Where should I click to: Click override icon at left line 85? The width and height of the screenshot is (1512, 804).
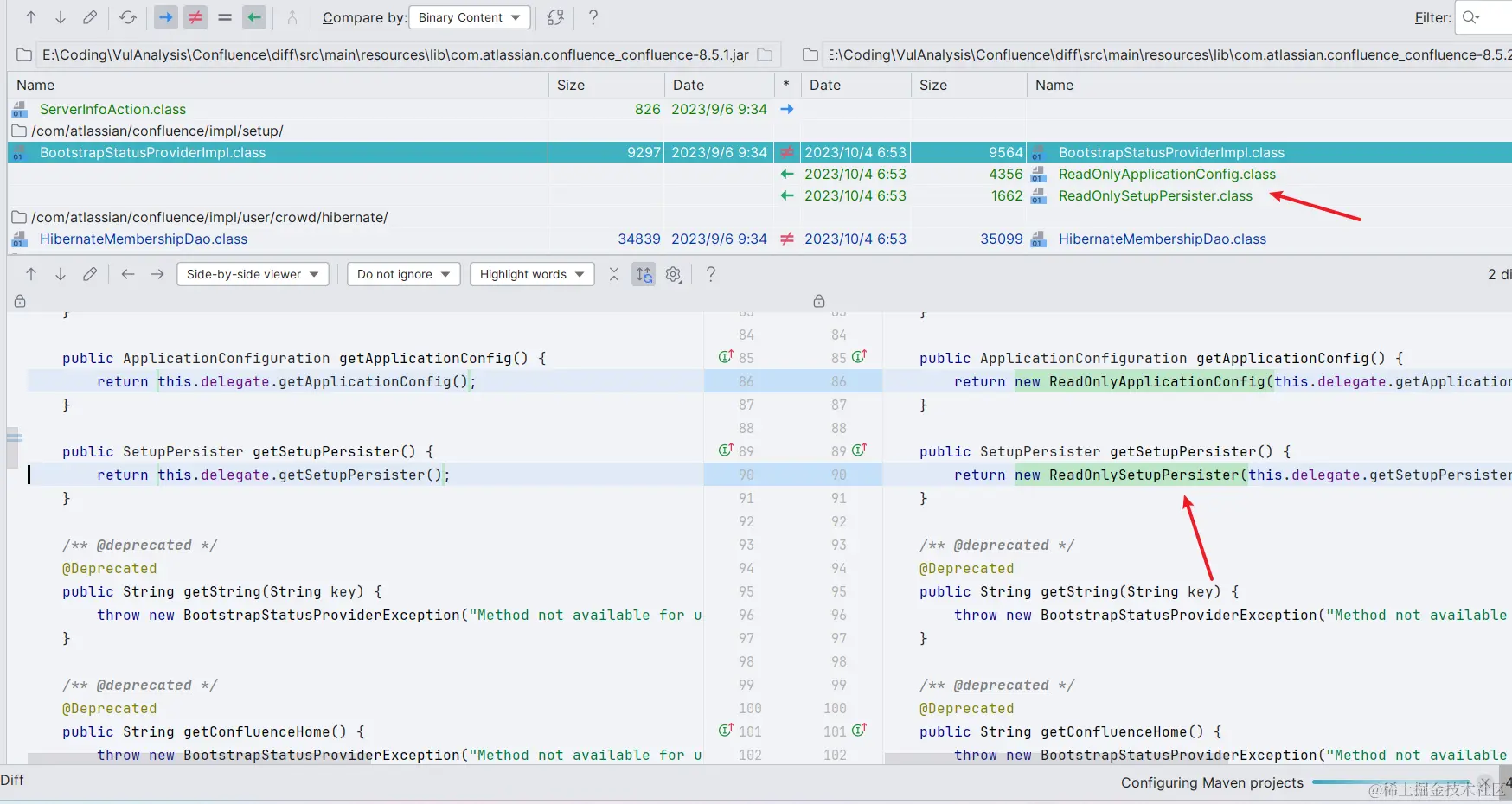(x=726, y=356)
